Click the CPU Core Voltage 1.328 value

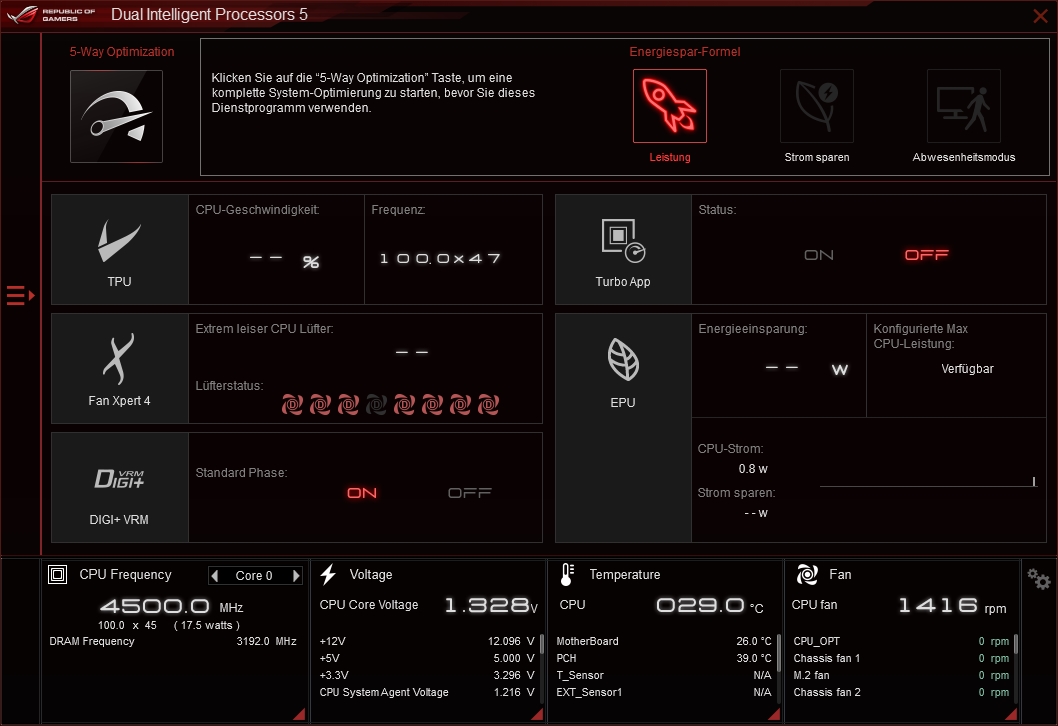click(x=491, y=605)
